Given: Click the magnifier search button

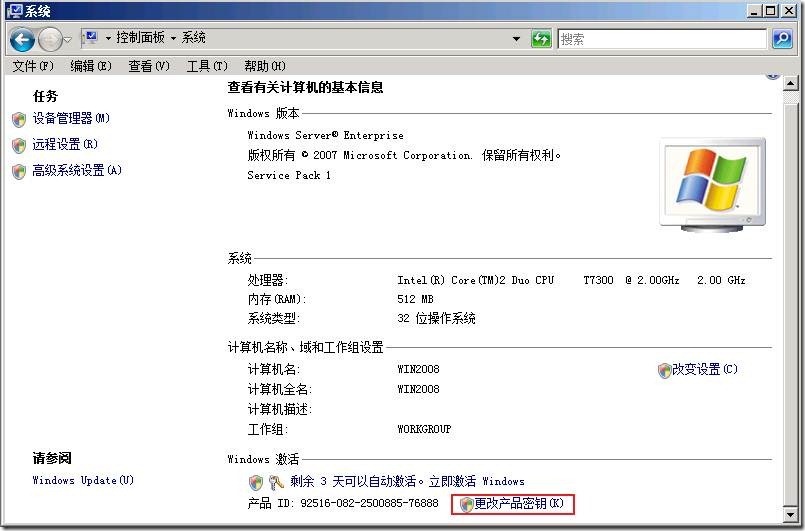Looking at the screenshot, I should pos(782,39).
